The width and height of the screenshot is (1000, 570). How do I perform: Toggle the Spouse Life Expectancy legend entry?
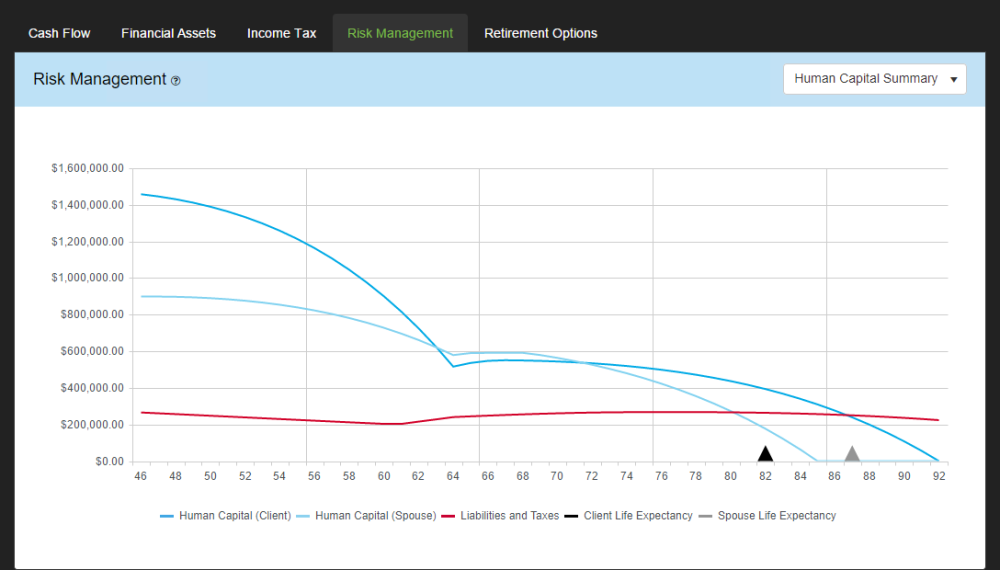[767, 516]
